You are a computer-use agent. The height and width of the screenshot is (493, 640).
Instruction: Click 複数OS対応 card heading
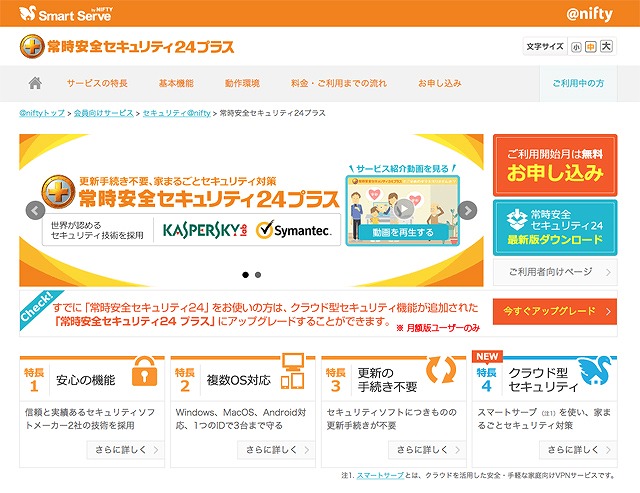[x=239, y=380]
